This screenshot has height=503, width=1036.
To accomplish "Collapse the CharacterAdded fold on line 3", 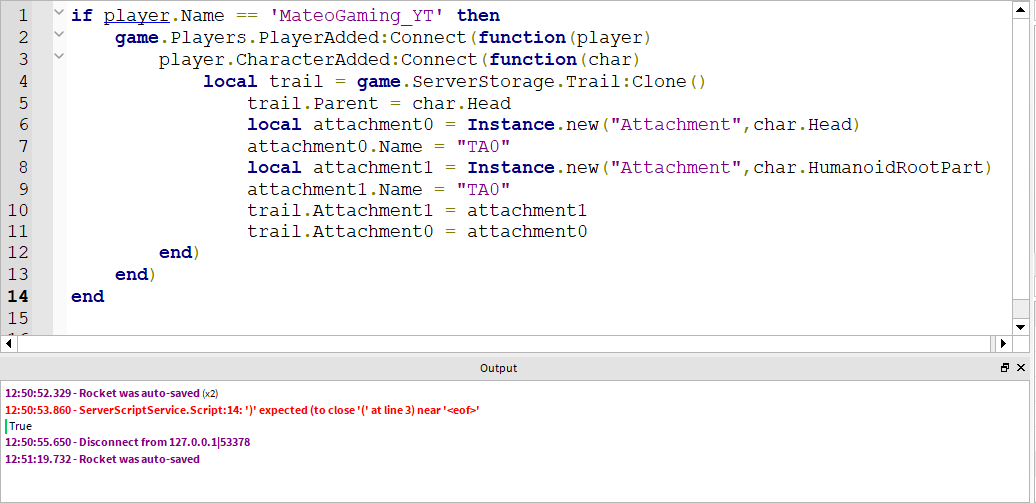I will click(59, 56).
